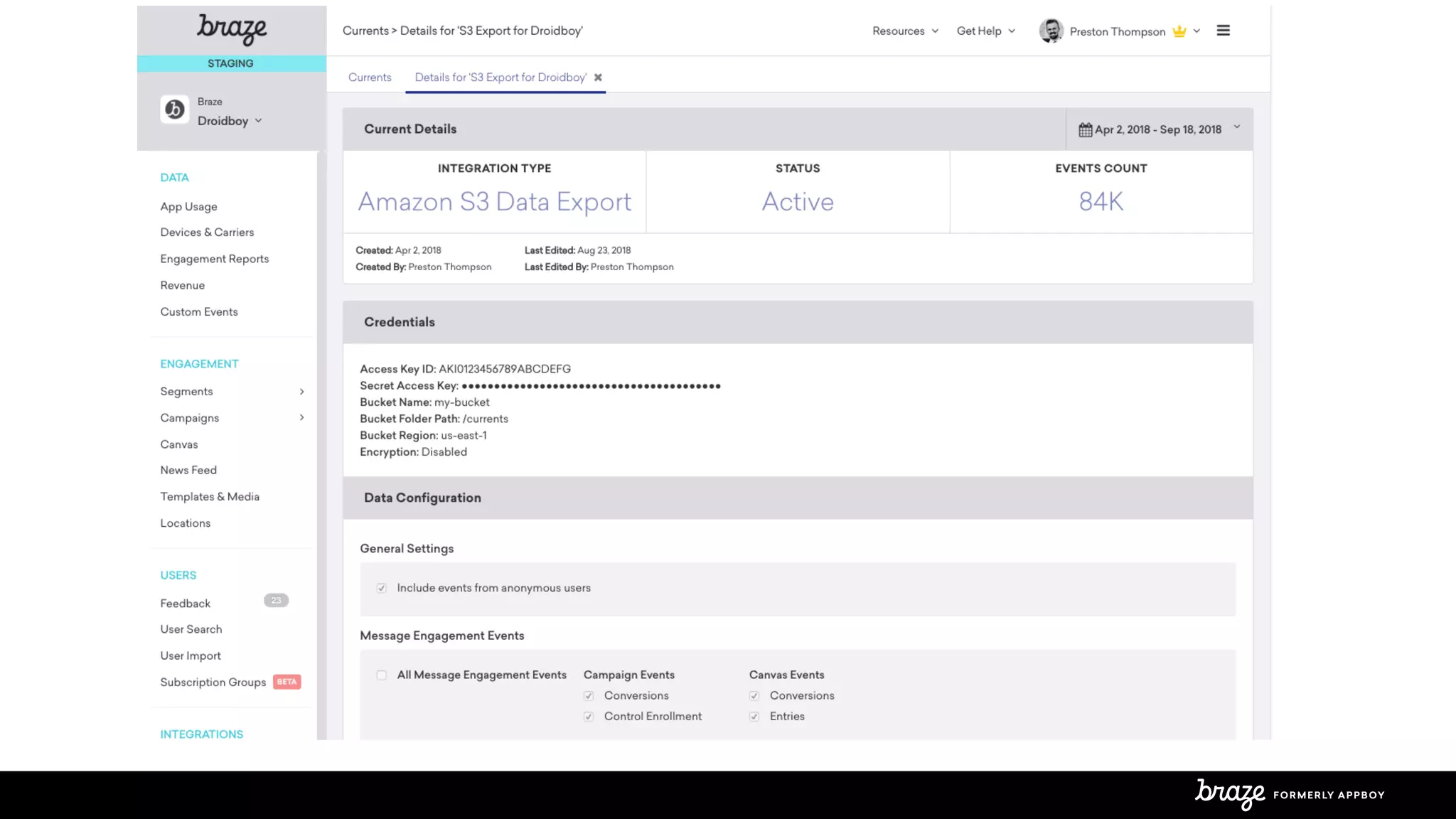The width and height of the screenshot is (1456, 819).
Task: Switch to the Currents tab
Action: (370, 77)
